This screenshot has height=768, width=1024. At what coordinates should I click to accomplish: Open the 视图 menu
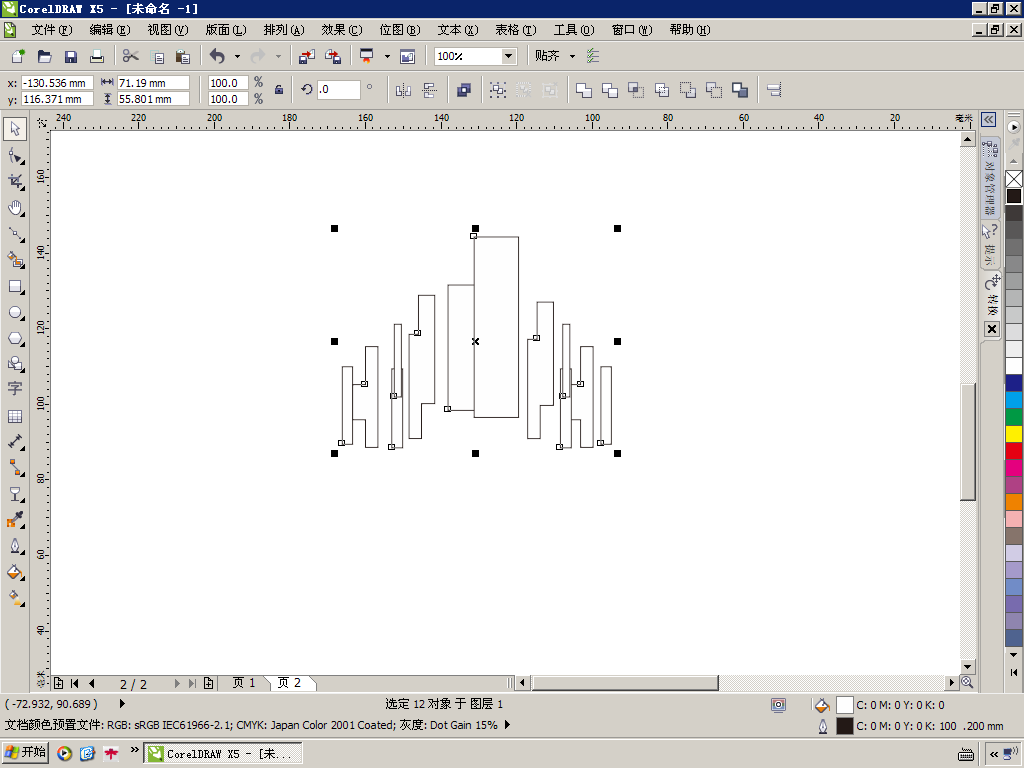point(168,30)
